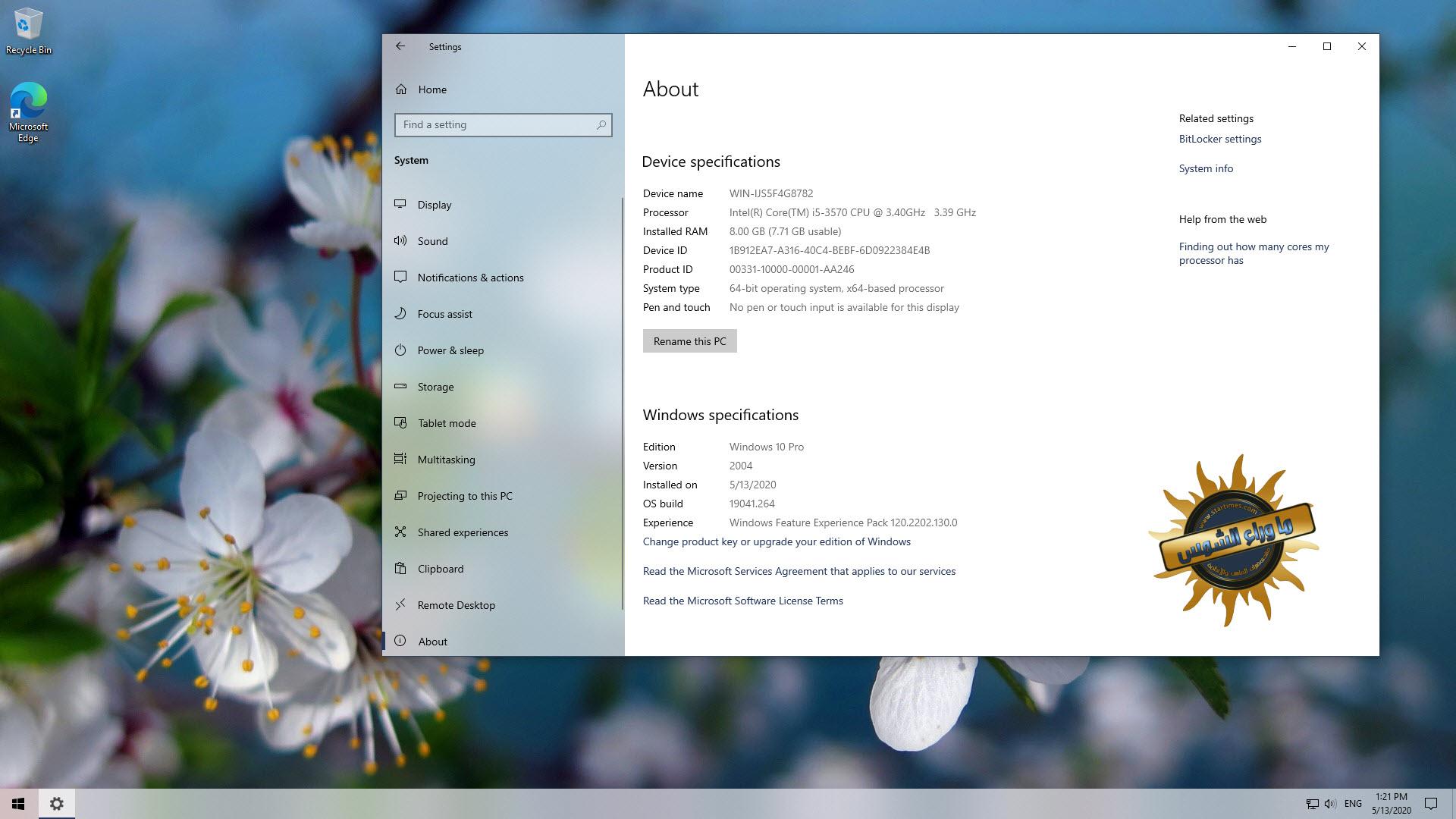Click the ENG language indicator
1456x819 pixels.
pyautogui.click(x=1352, y=804)
